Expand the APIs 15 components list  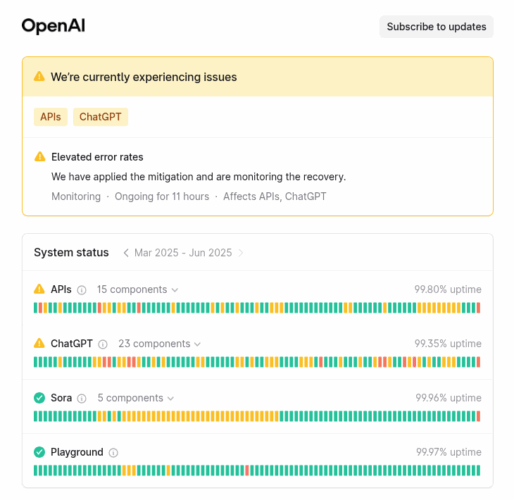coord(137,289)
